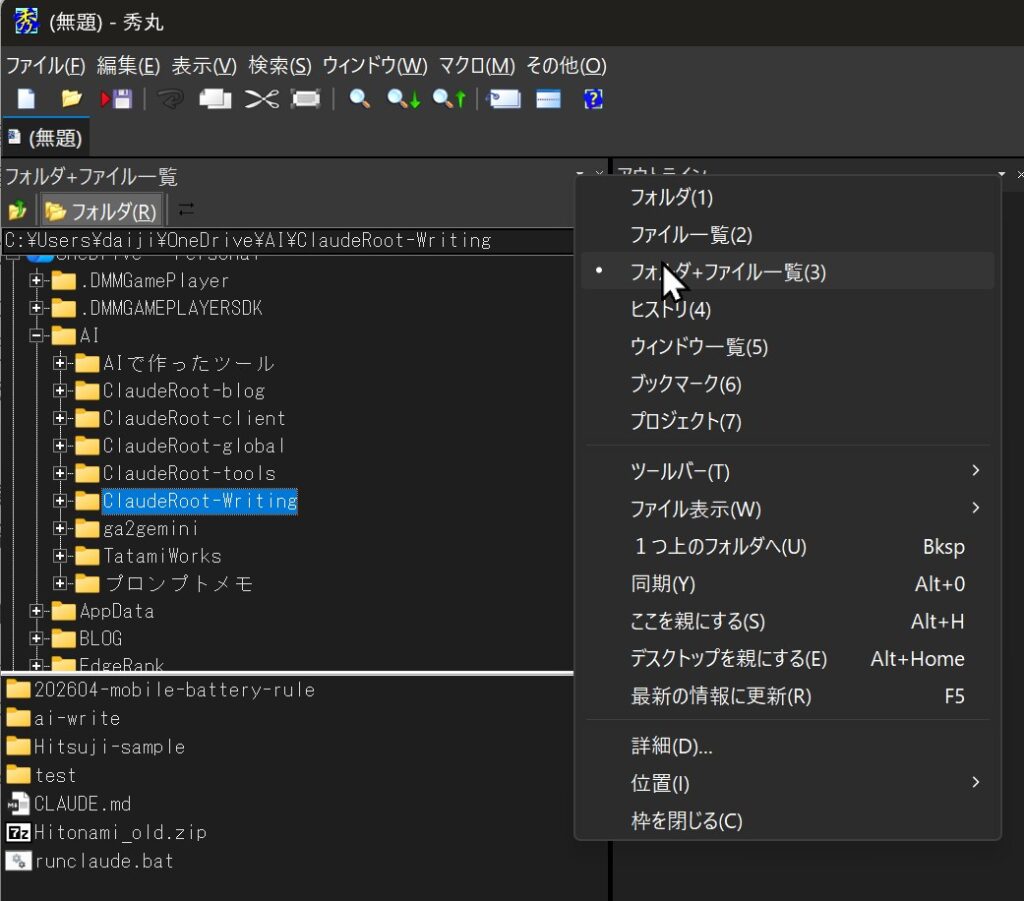This screenshot has height=901, width=1024.
Task: Open Find with the magnifying glass icon
Action: 359,99
